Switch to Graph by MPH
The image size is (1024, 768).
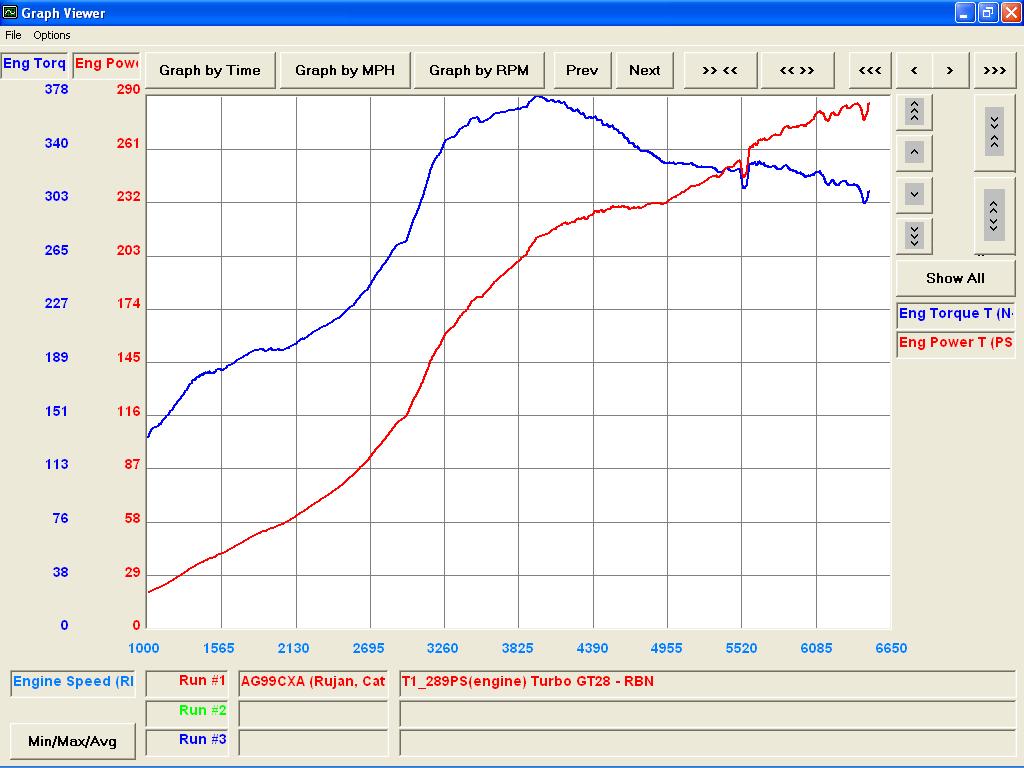(x=345, y=71)
